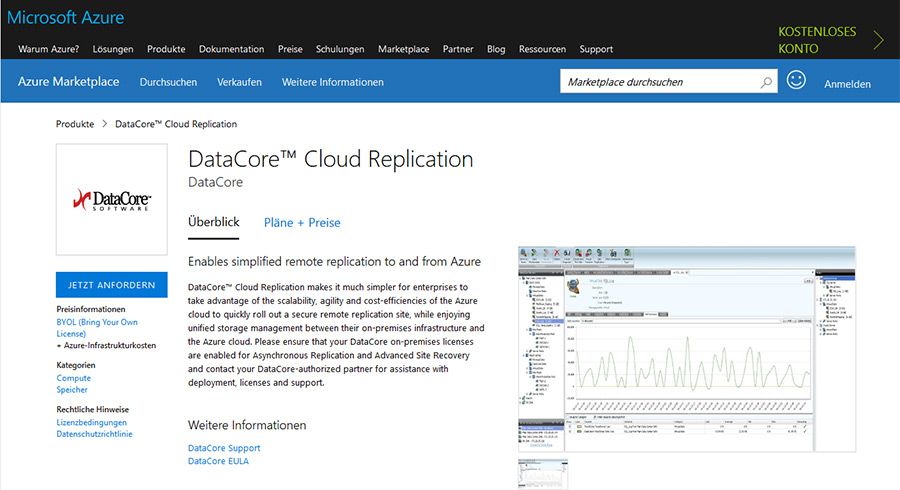The image size is (900, 490).
Task: Click the Jetzt Anfordern button
Action: 112,285
